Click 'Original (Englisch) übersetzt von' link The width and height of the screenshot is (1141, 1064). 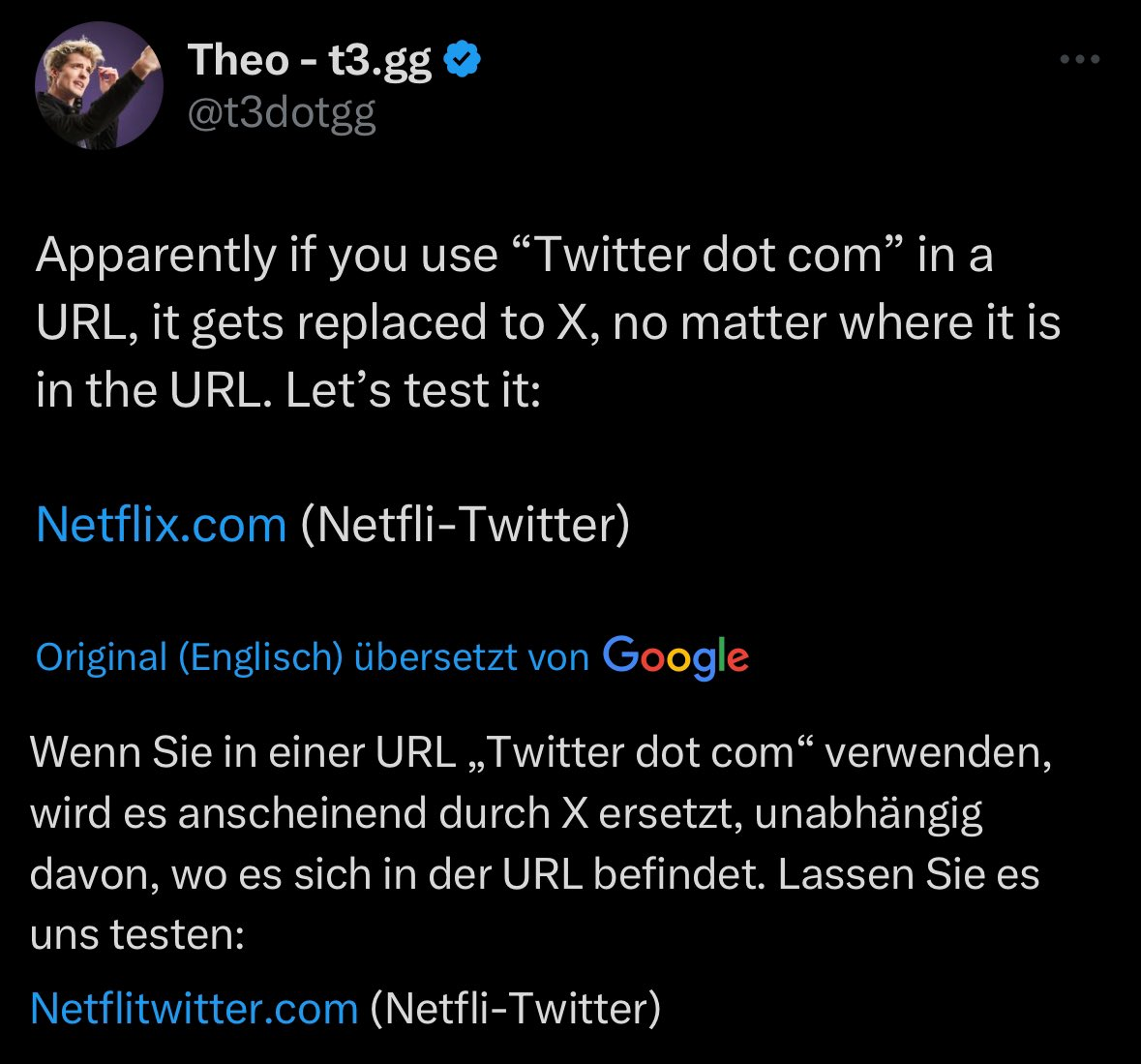[x=313, y=657]
